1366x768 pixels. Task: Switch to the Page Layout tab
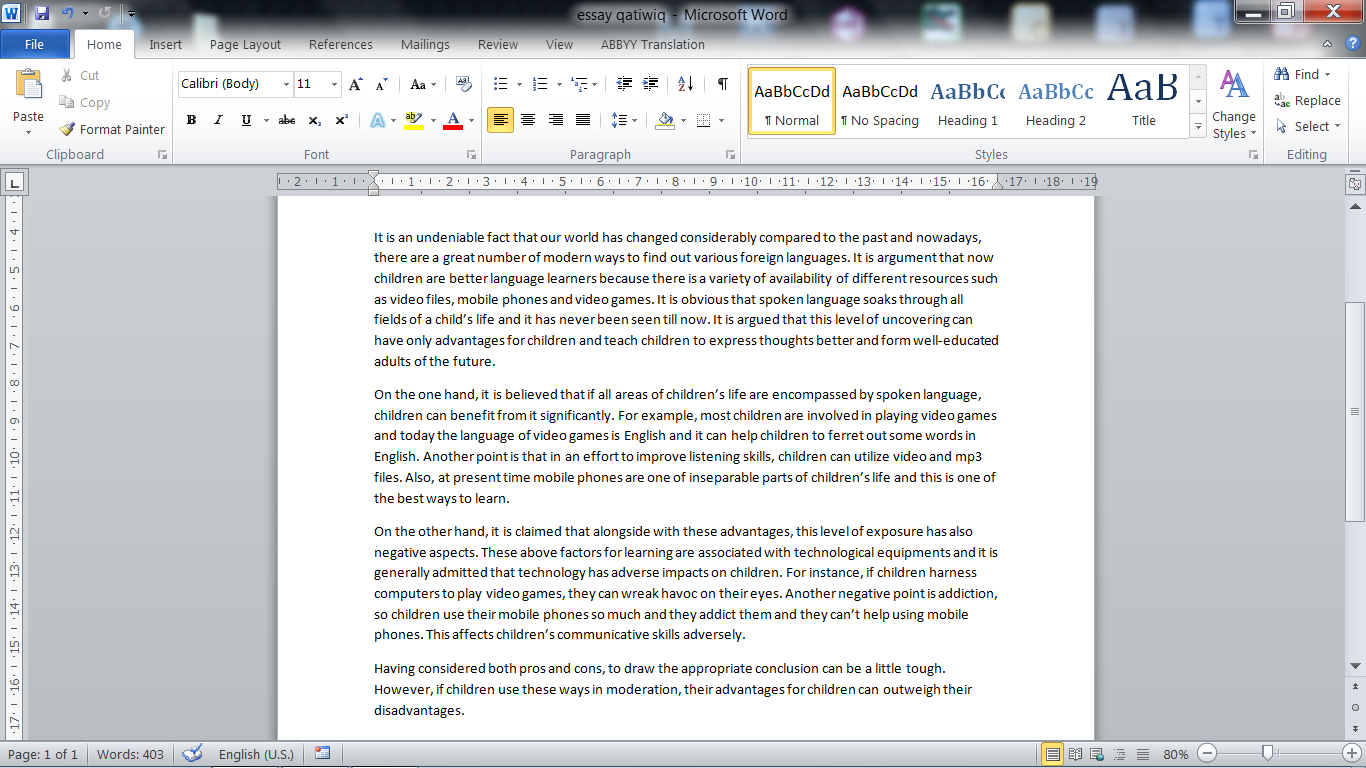pos(245,44)
